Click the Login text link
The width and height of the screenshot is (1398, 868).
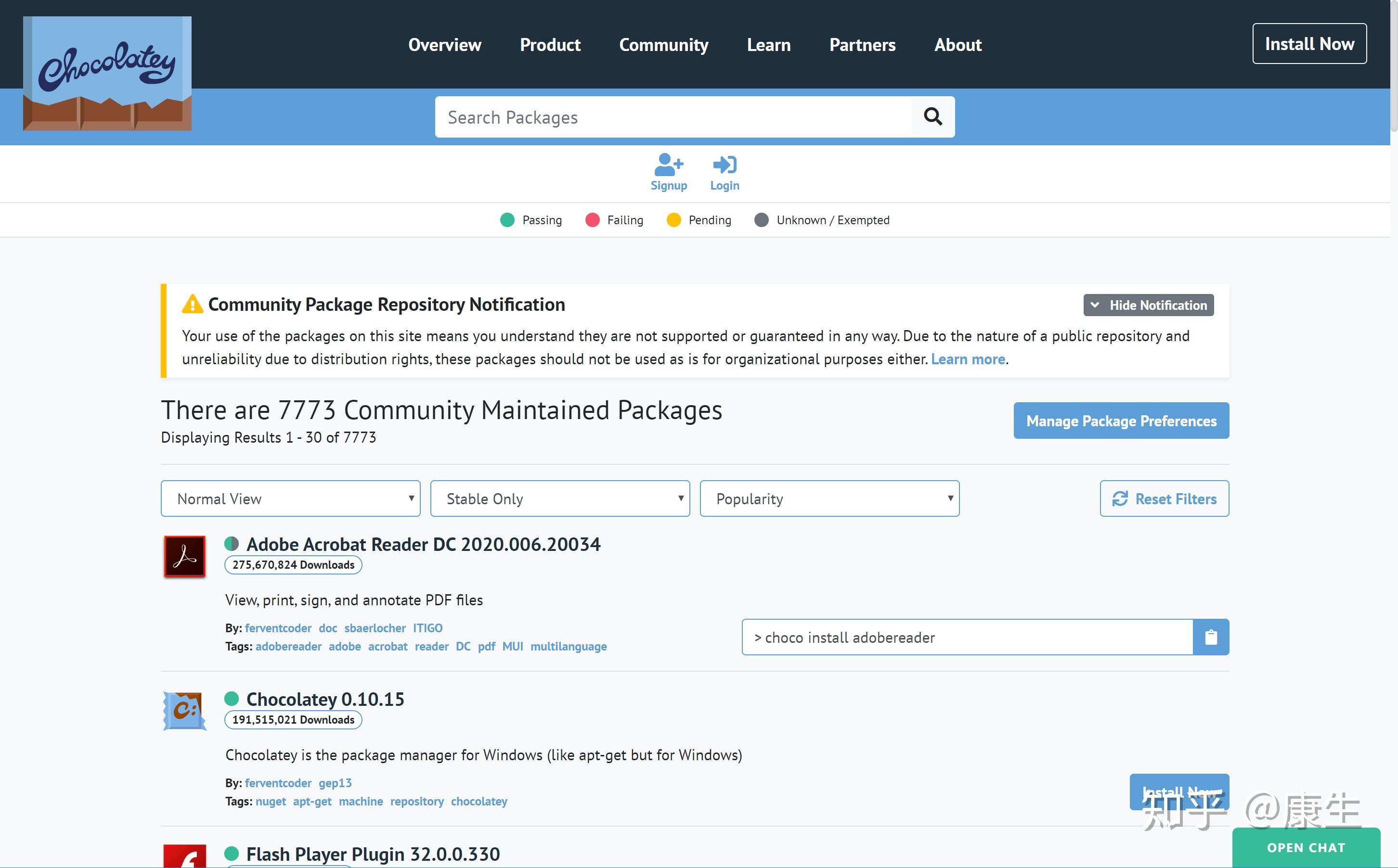[725, 185]
